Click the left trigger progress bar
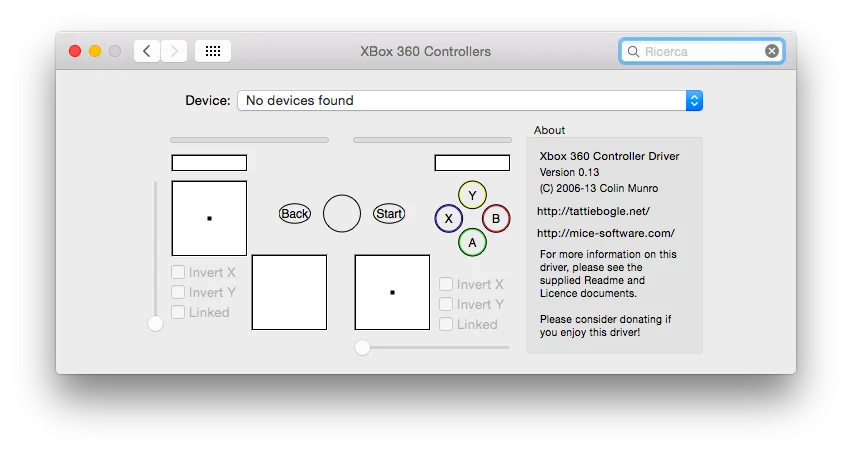Viewport: 852px width, 454px height. pos(249,140)
